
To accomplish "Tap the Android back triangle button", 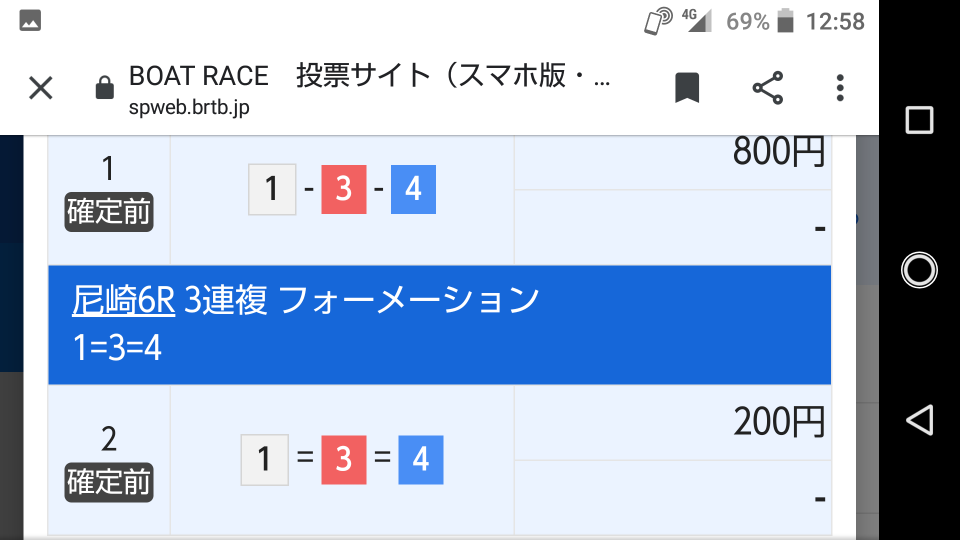I will click(919, 420).
